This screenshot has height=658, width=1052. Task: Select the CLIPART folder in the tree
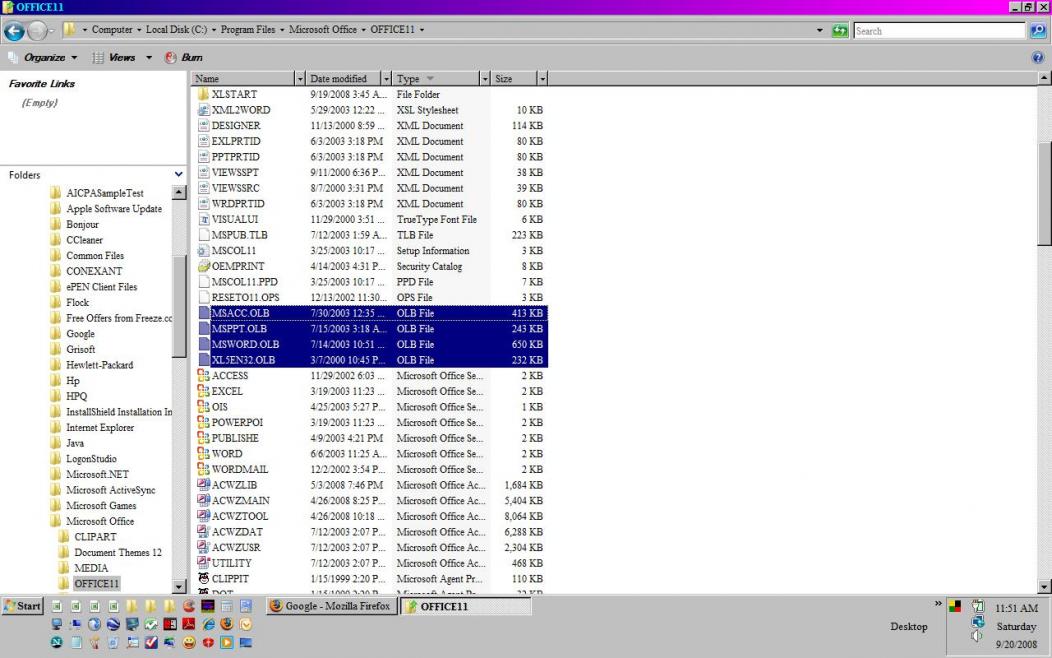[x=95, y=537]
